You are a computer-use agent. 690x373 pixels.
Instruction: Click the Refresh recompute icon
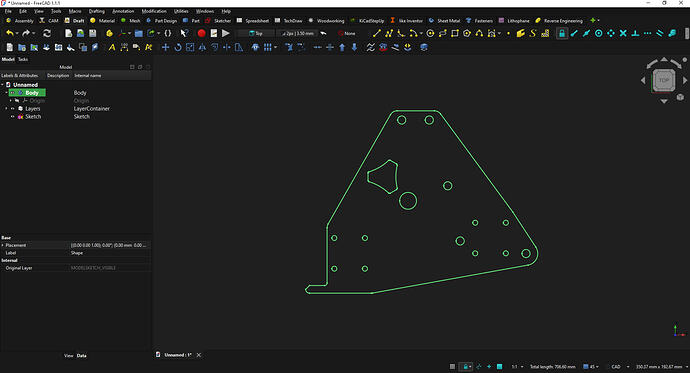point(47,33)
